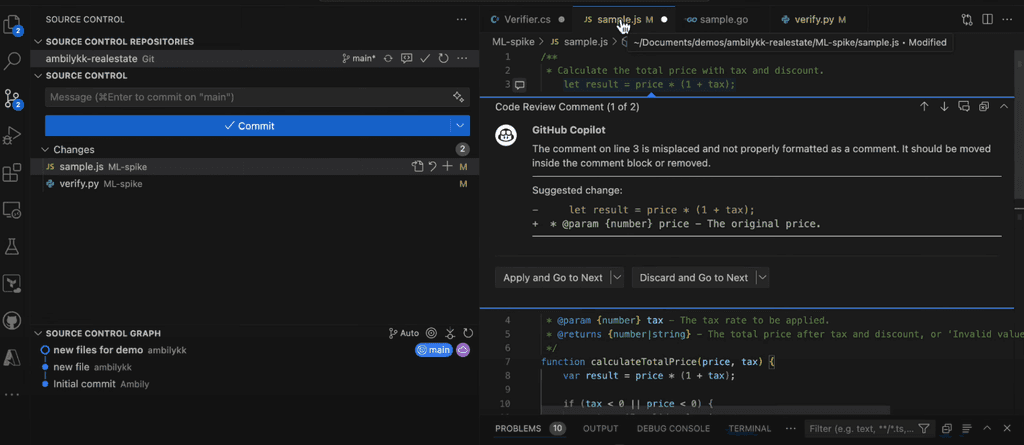Show additional activity bar views ellipsis
The width and height of the screenshot is (1024, 445).
pos(12,395)
